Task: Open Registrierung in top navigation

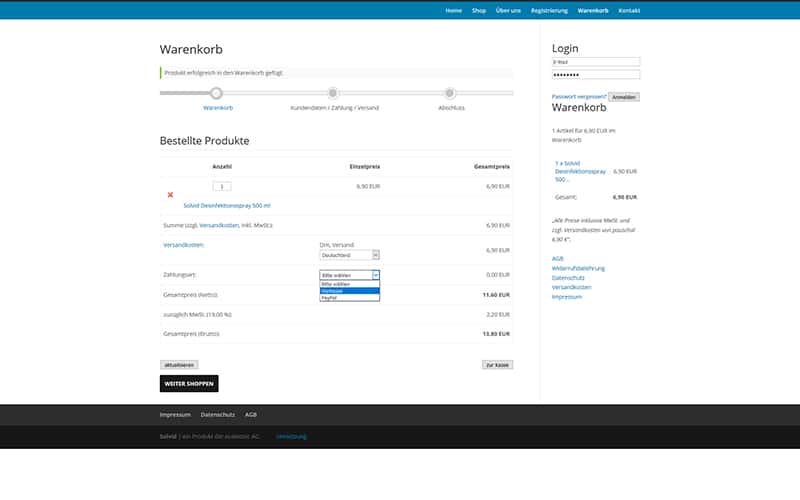Action: [x=549, y=11]
